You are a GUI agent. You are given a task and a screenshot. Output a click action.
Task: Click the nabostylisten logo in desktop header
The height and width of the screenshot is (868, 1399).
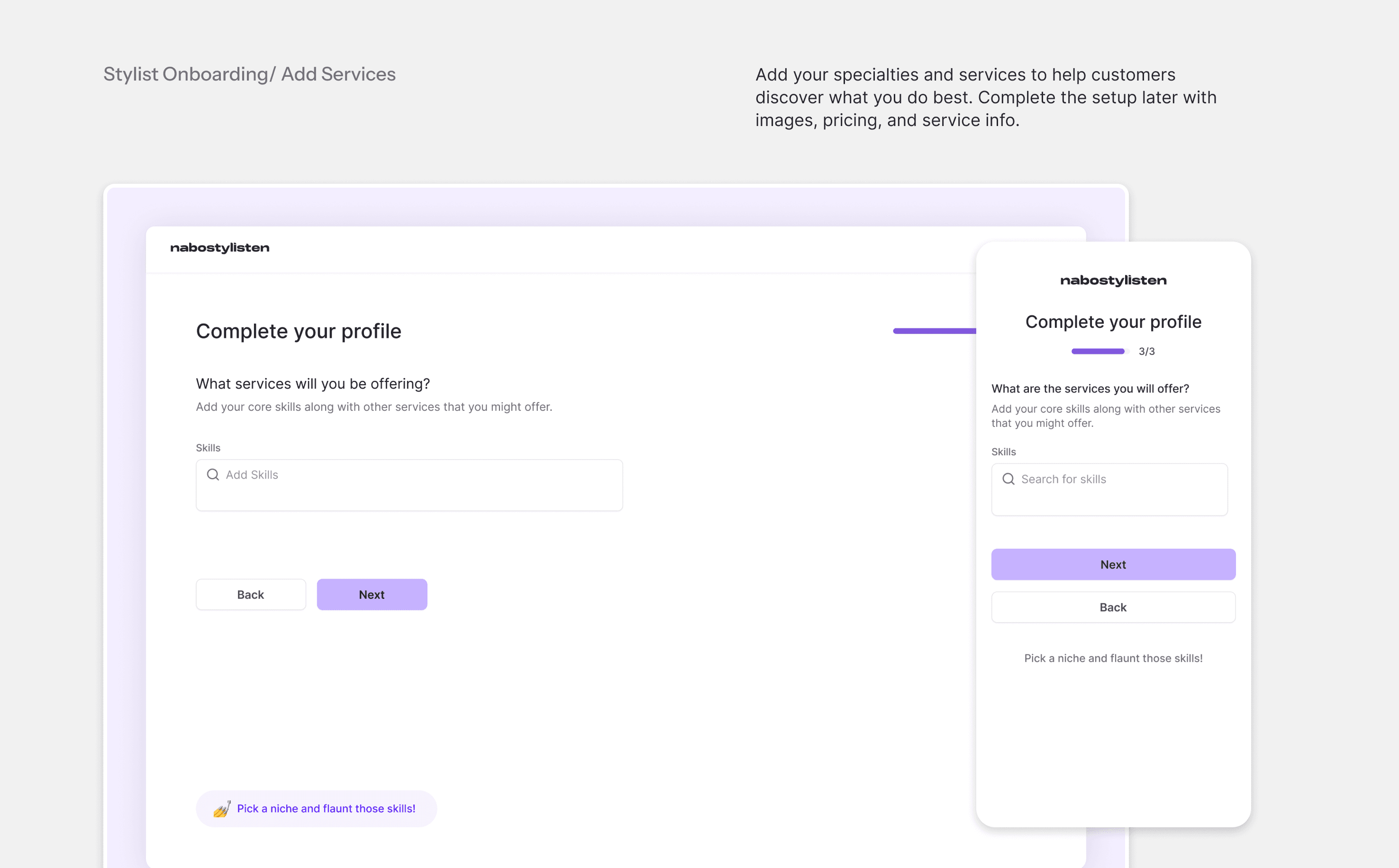click(x=220, y=248)
